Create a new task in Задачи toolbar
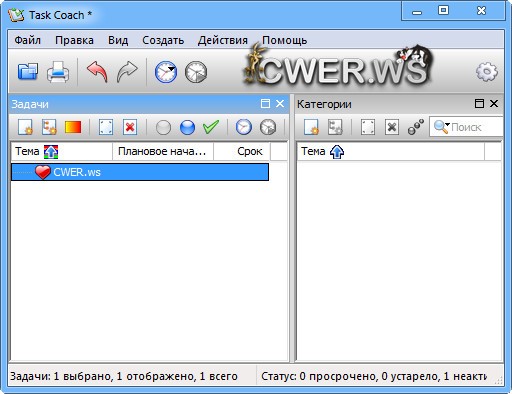The height and width of the screenshot is (394, 512). click(x=25, y=127)
